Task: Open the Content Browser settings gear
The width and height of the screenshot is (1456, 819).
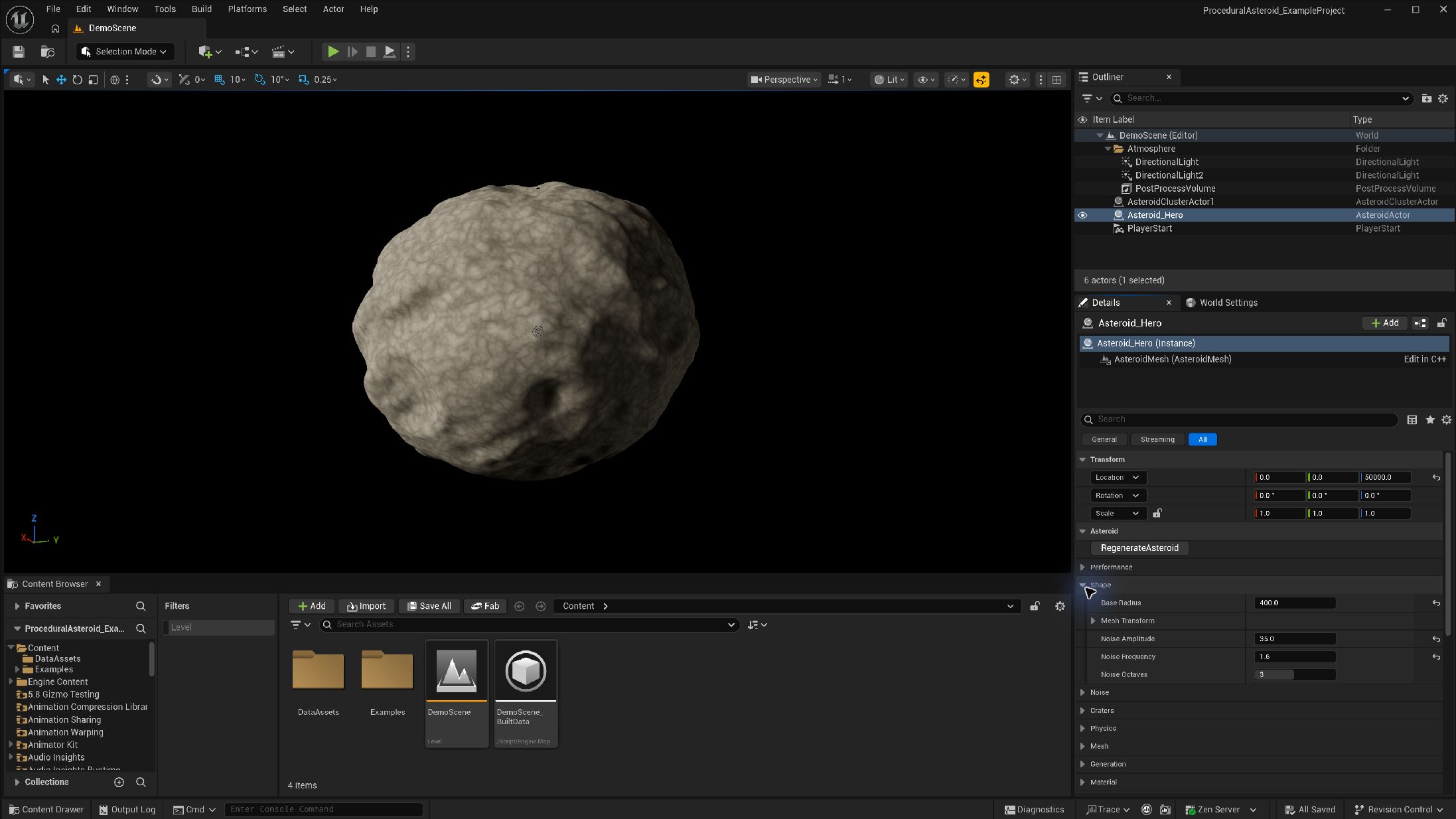Action: coord(1060,606)
